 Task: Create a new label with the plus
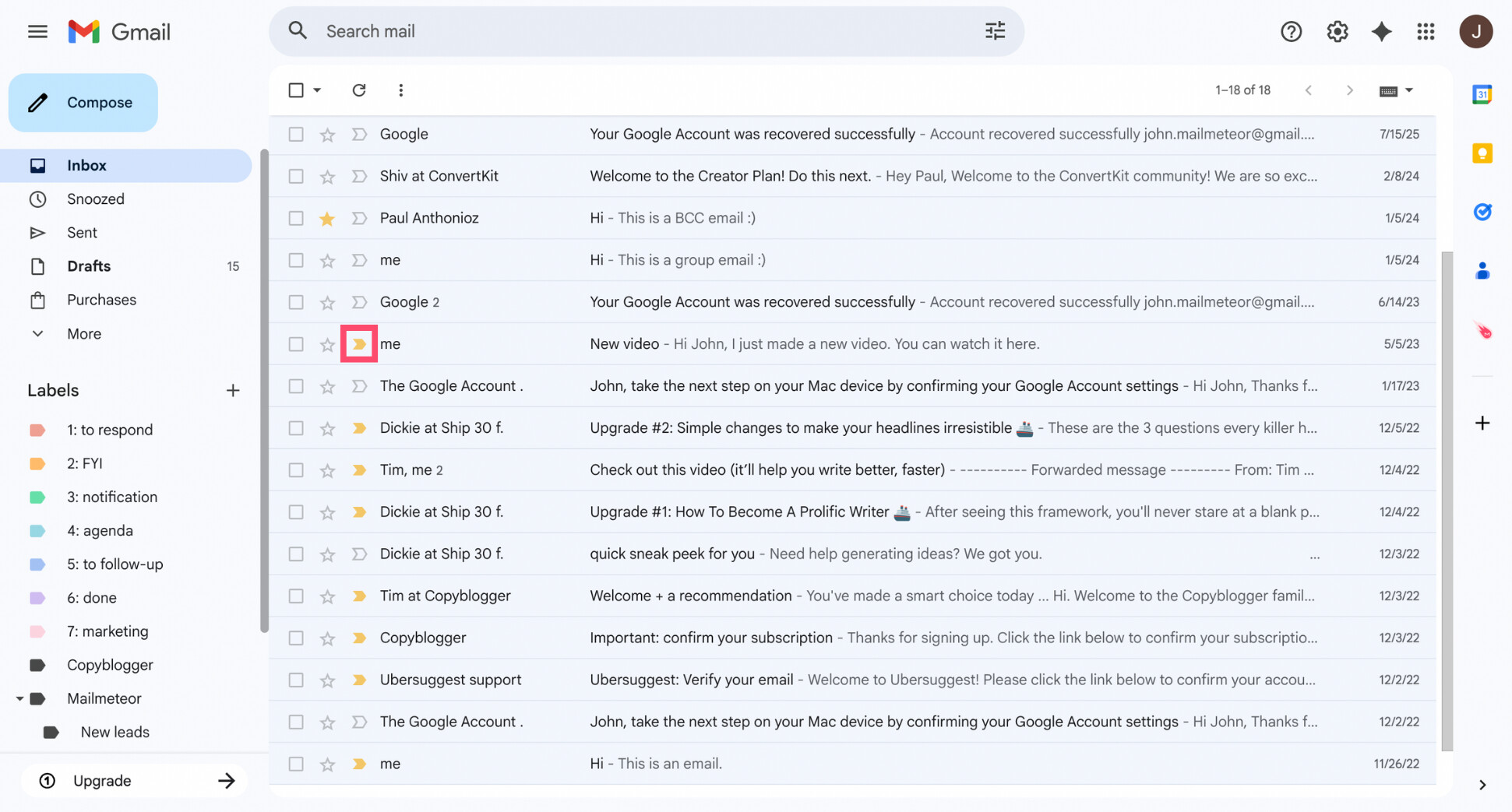click(x=233, y=390)
